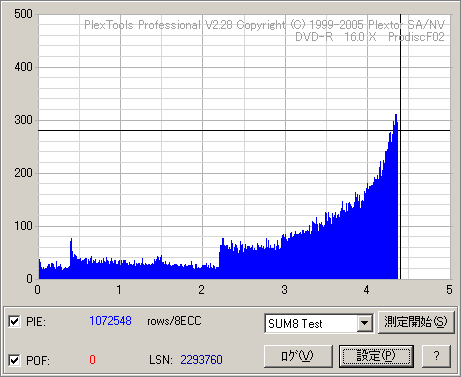Screen dimensions: 461x377
Task: Select the PIE value 1072548
Action: [x=110, y=321]
